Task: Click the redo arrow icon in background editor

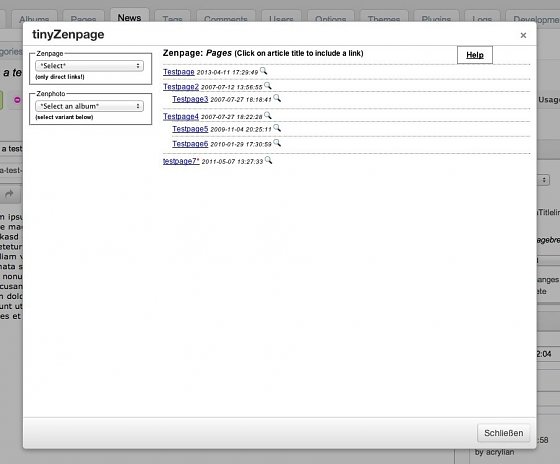Action: click(9, 194)
